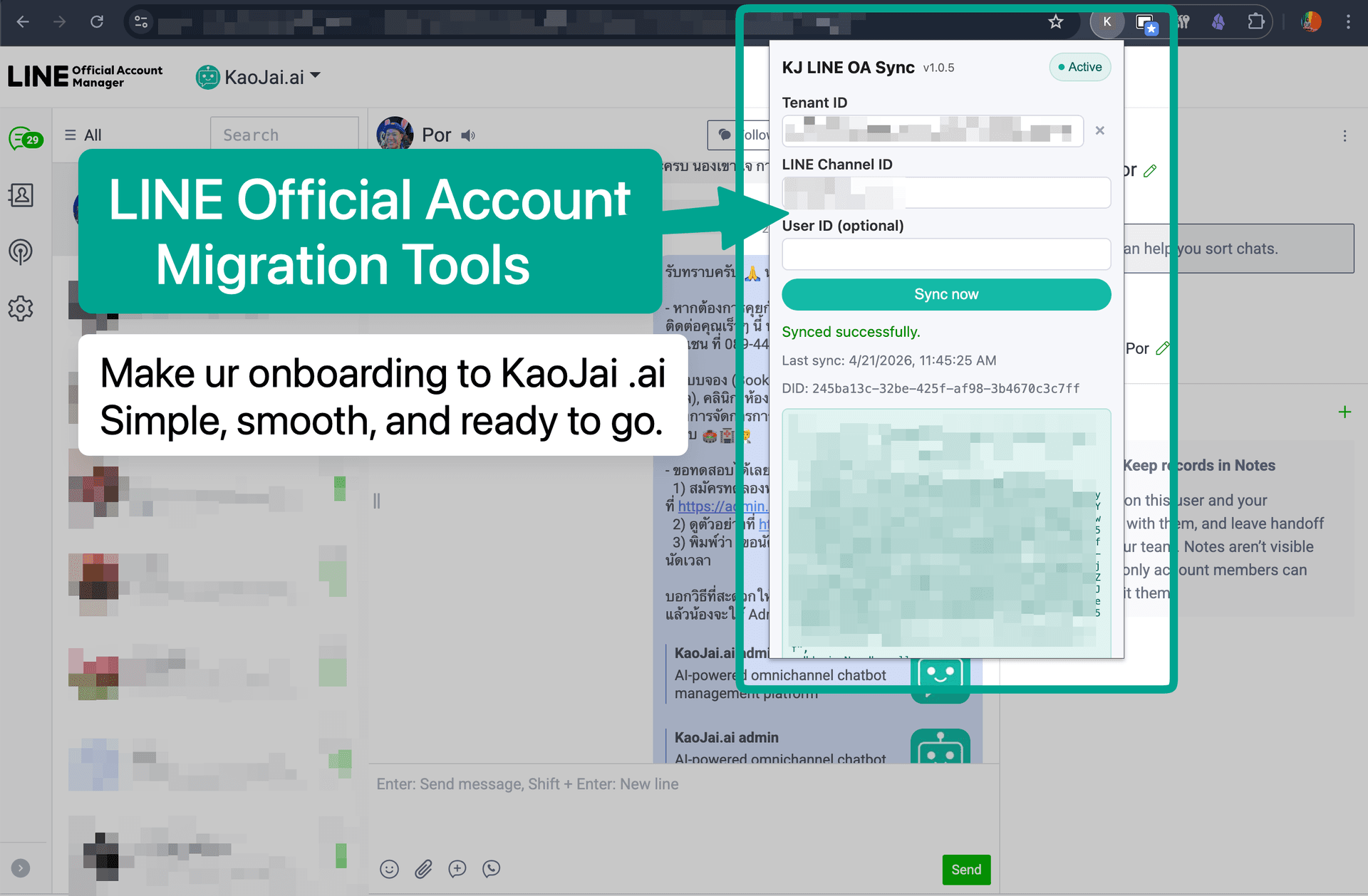Attach a file with the paperclip icon
The width and height of the screenshot is (1368, 896).
coord(423,869)
